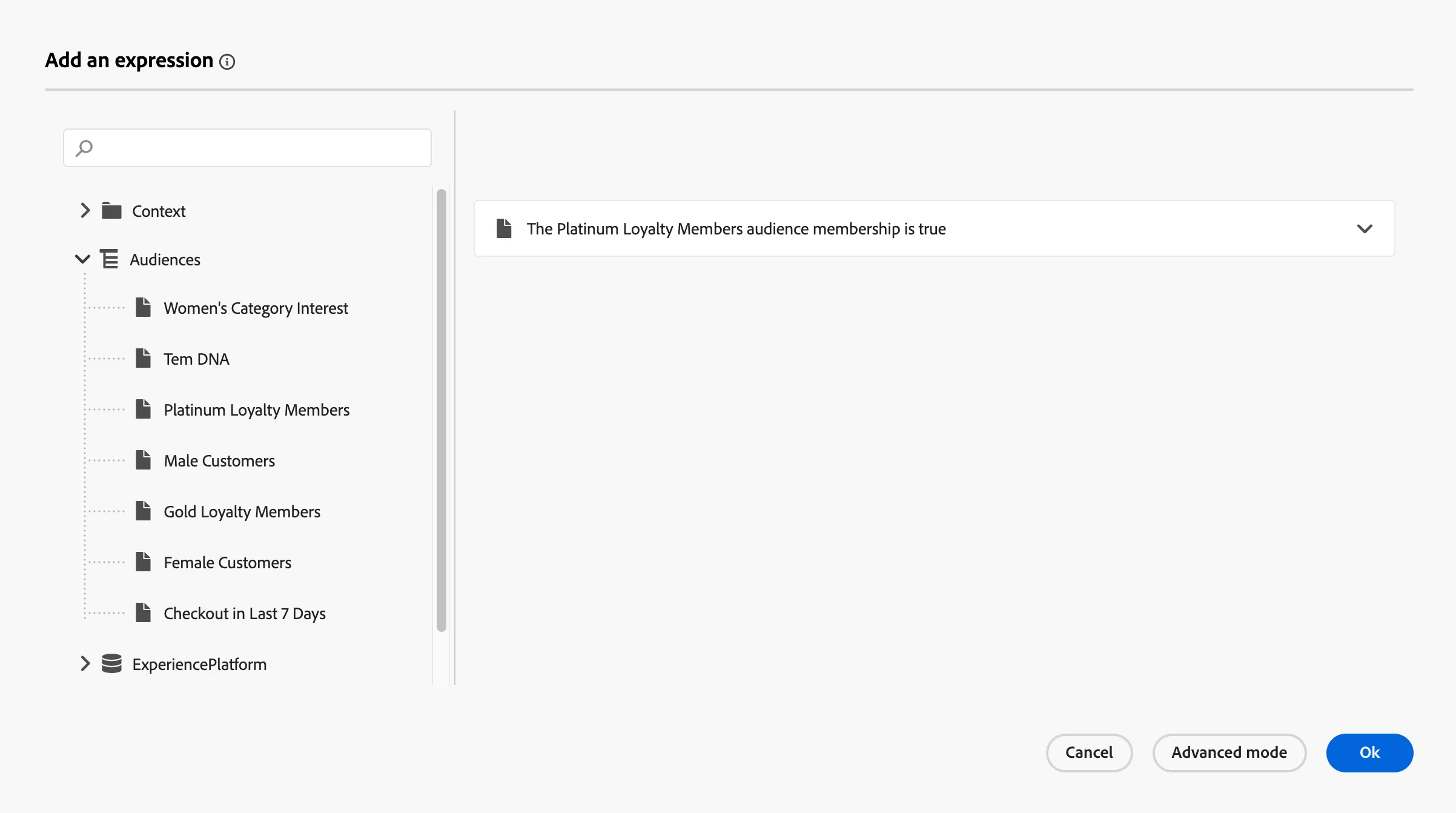1456x813 pixels.
Task: Click the Context folder icon
Action: [111, 211]
